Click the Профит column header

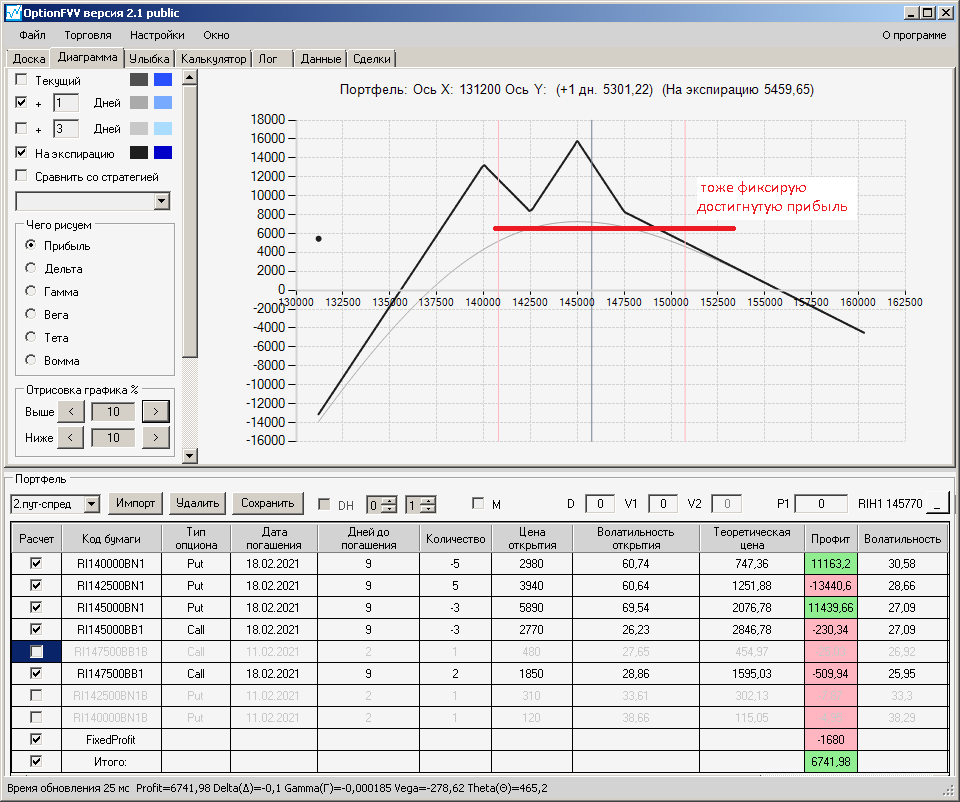(x=830, y=539)
